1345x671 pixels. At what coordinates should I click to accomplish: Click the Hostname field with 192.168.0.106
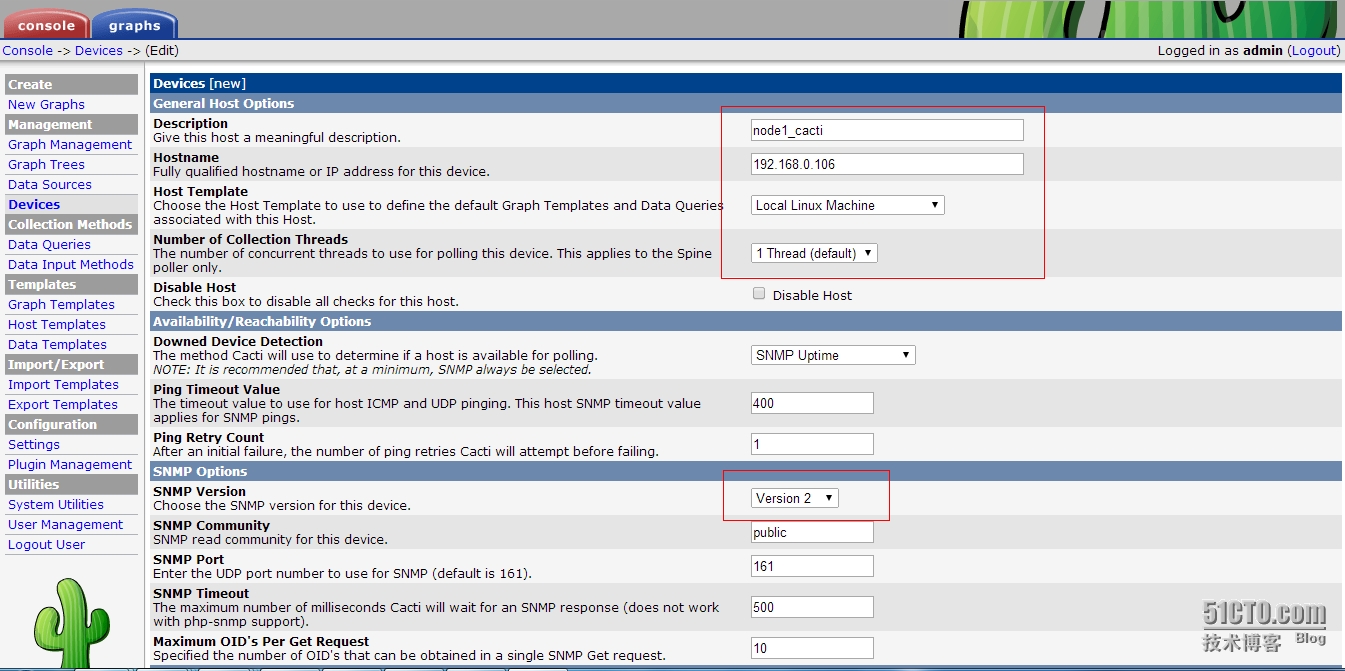tap(887, 164)
